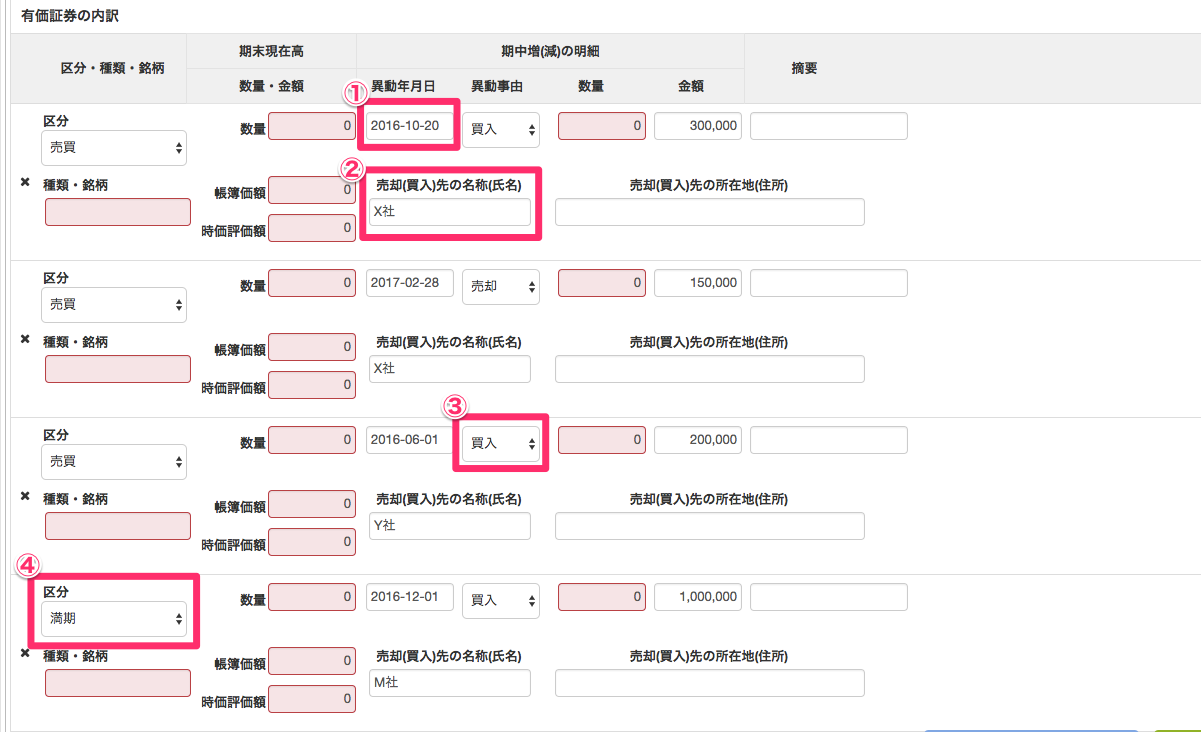Click 摘要 field right of 150,000
The width and height of the screenshot is (1201, 732).
pyautogui.click(x=829, y=283)
